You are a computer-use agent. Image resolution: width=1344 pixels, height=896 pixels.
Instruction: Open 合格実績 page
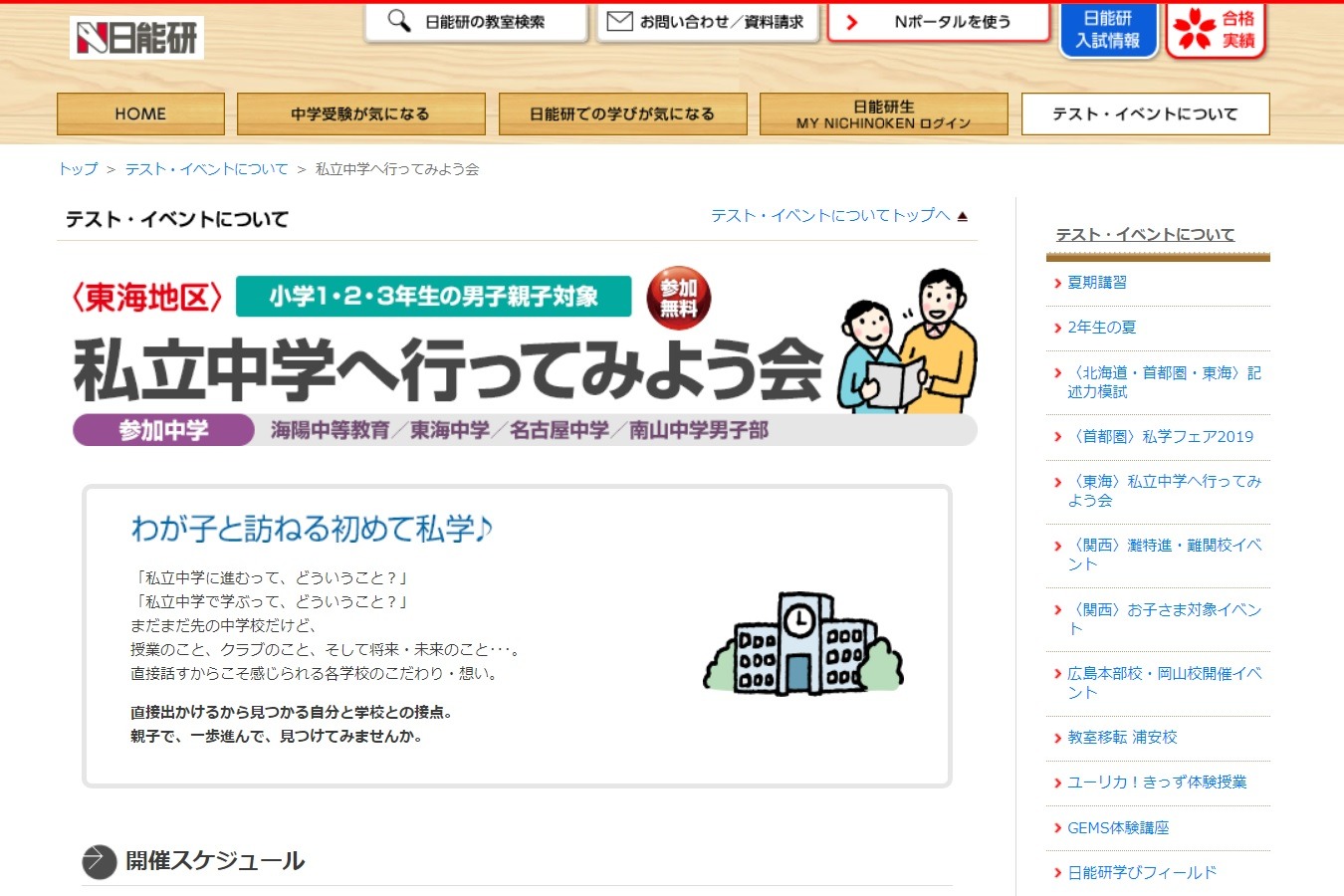1215,30
